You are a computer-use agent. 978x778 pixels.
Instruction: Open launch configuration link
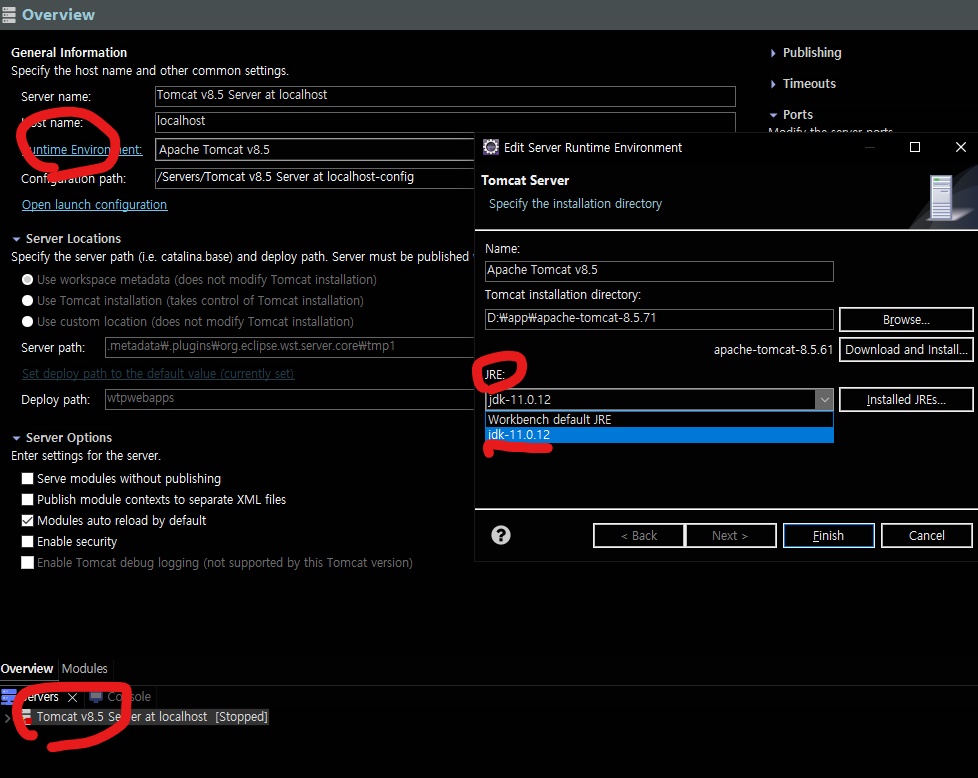pos(94,205)
